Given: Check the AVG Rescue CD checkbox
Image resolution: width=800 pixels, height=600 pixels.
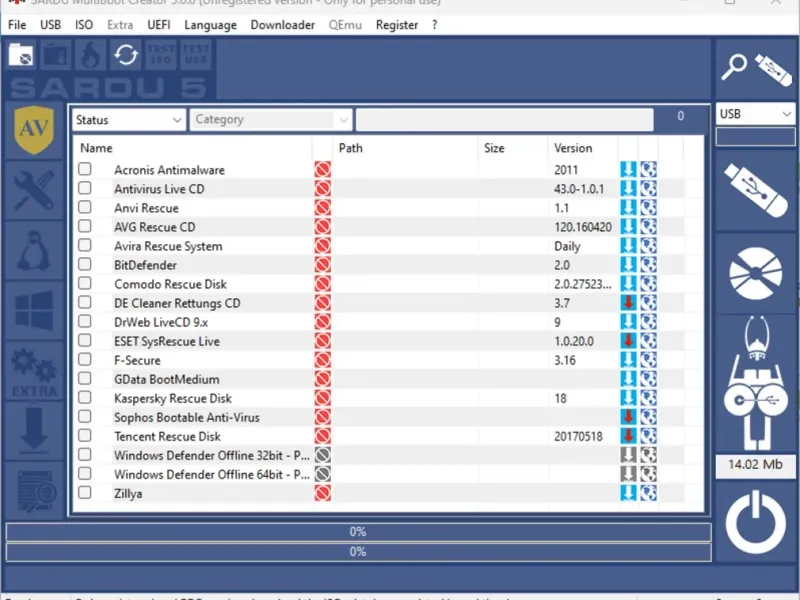Looking at the screenshot, I should point(85,226).
